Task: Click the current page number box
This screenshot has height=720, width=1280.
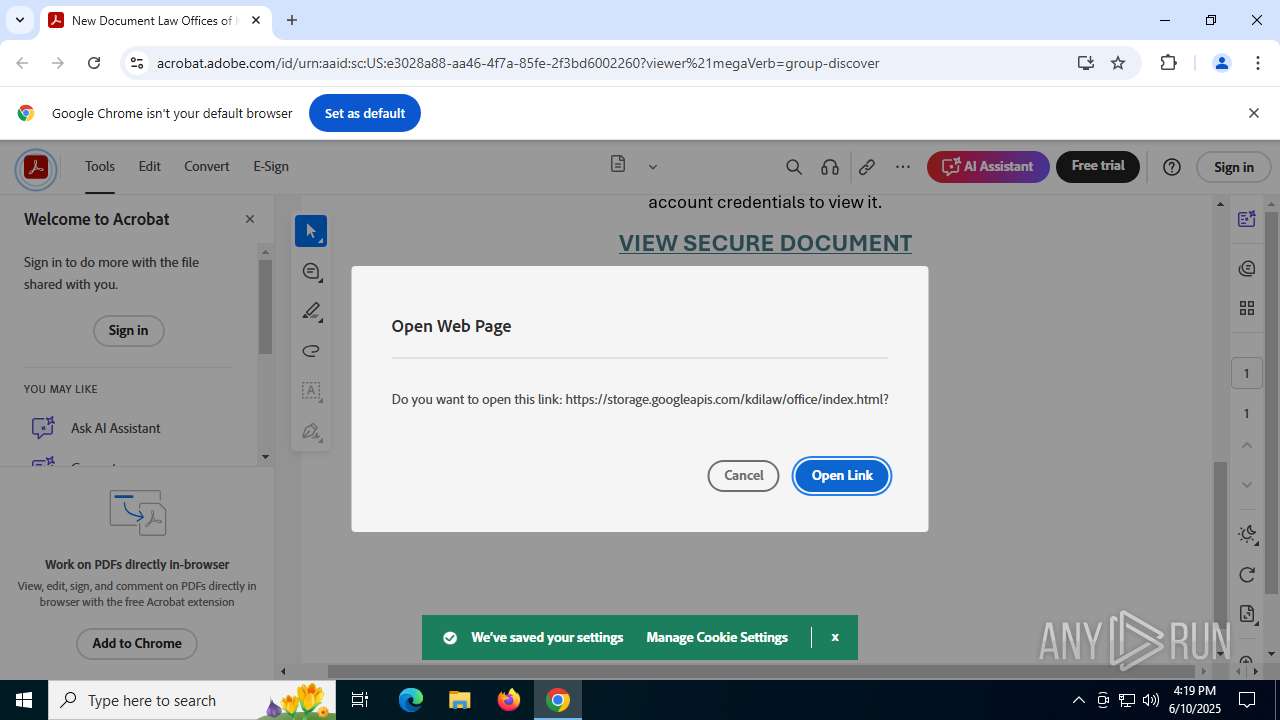Action: 1246,374
